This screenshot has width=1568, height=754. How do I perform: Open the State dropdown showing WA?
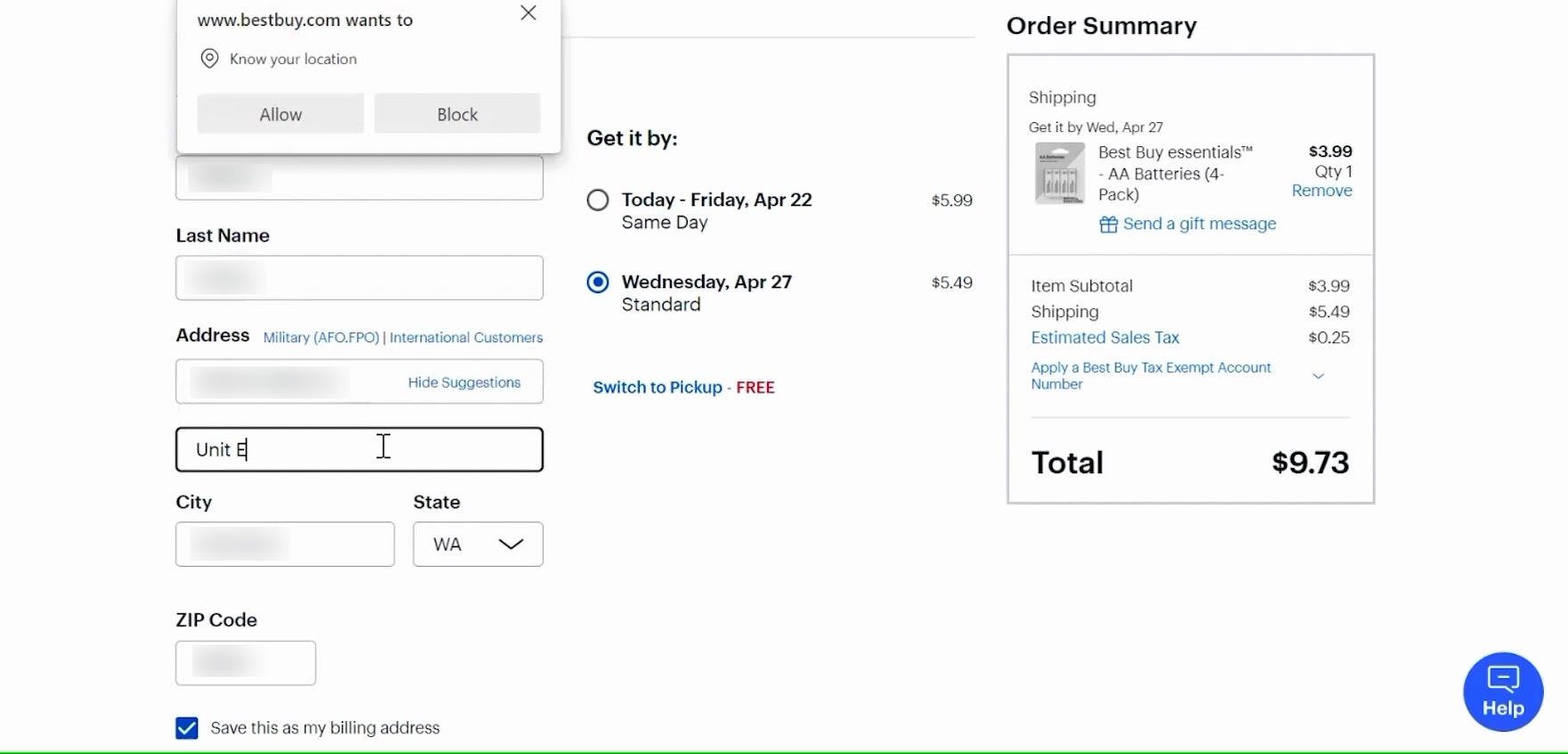click(x=478, y=545)
